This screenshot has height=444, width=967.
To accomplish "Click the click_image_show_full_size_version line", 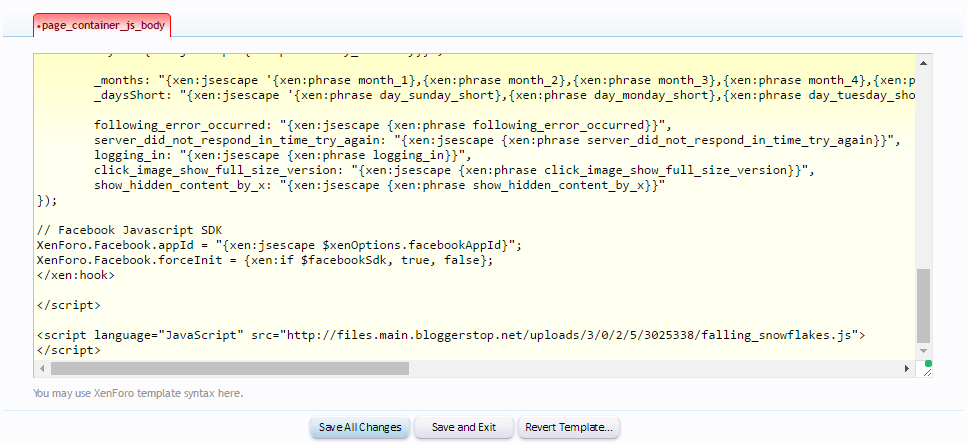I will [x=455, y=170].
